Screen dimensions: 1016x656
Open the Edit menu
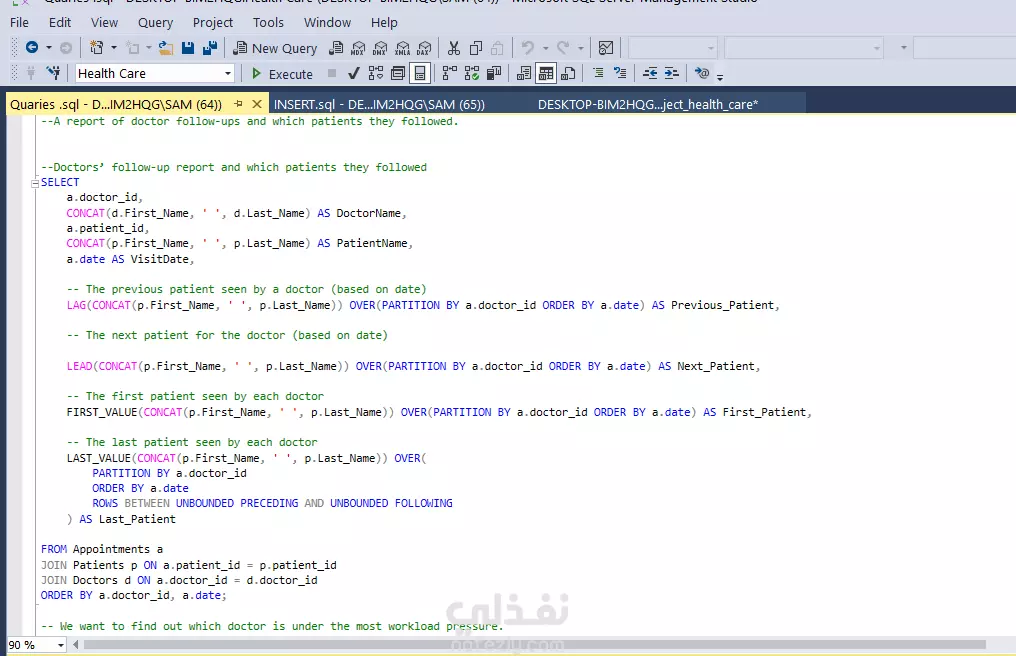point(60,22)
